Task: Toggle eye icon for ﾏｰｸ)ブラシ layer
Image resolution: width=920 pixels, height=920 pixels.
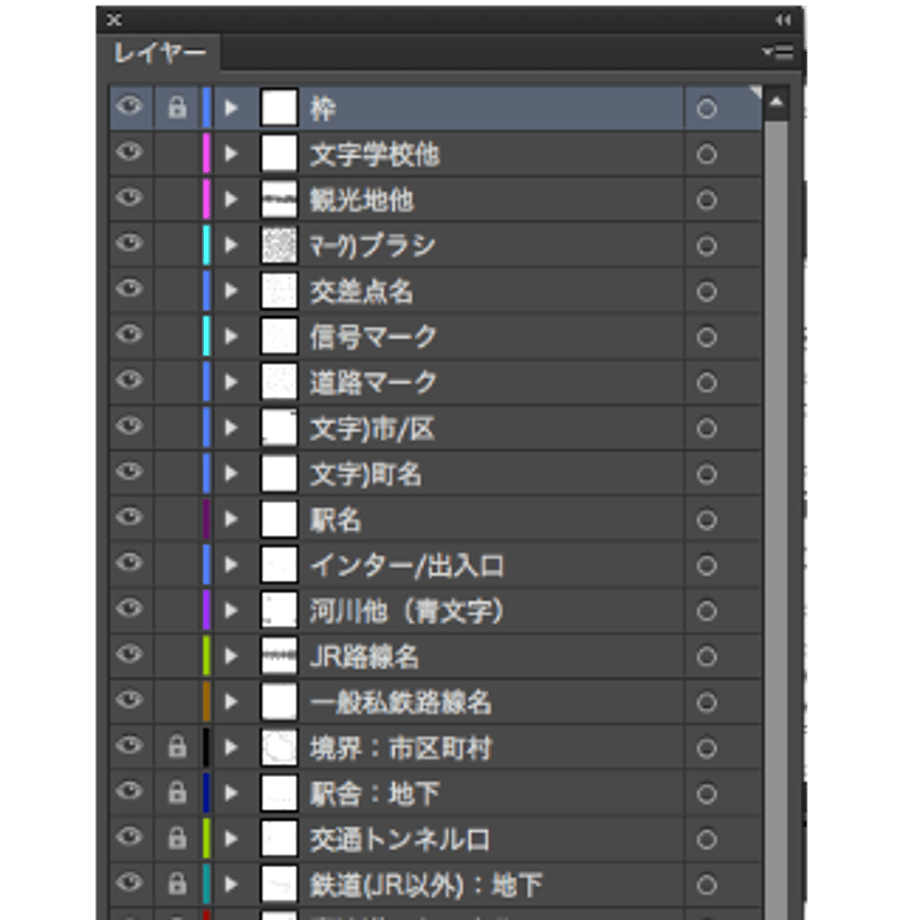Action: [130, 244]
